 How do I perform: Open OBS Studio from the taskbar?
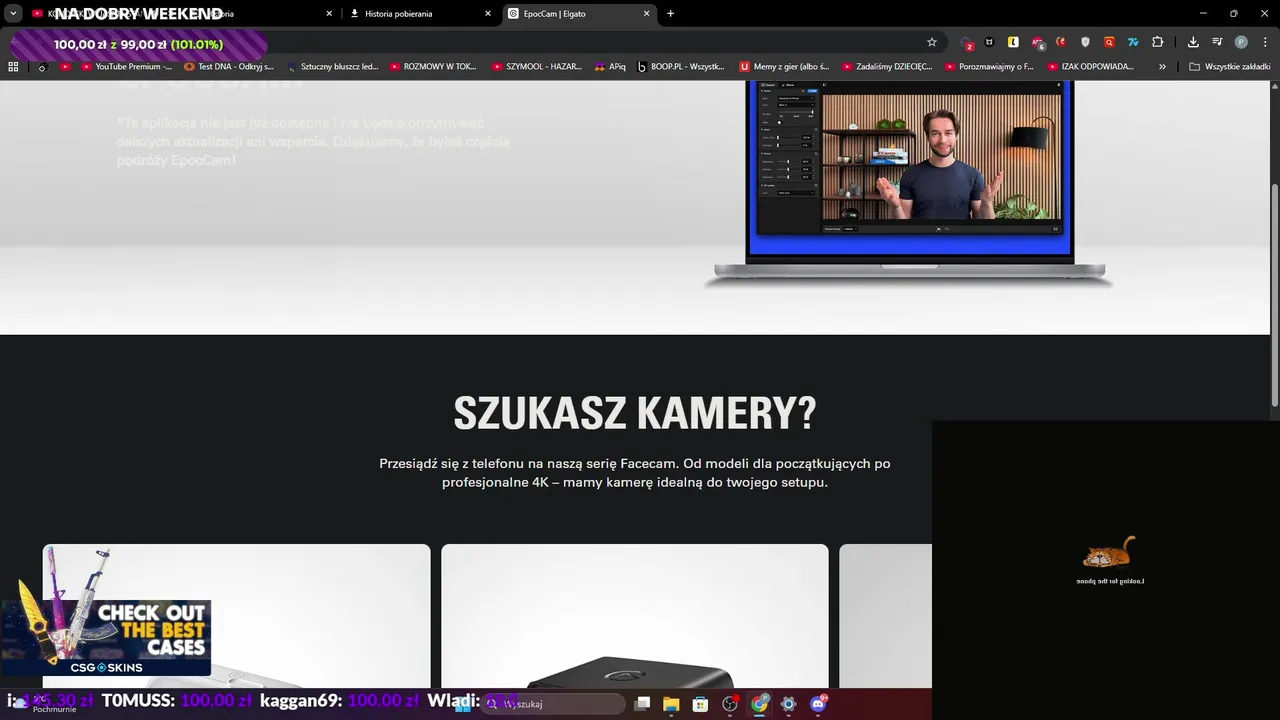pos(730,704)
